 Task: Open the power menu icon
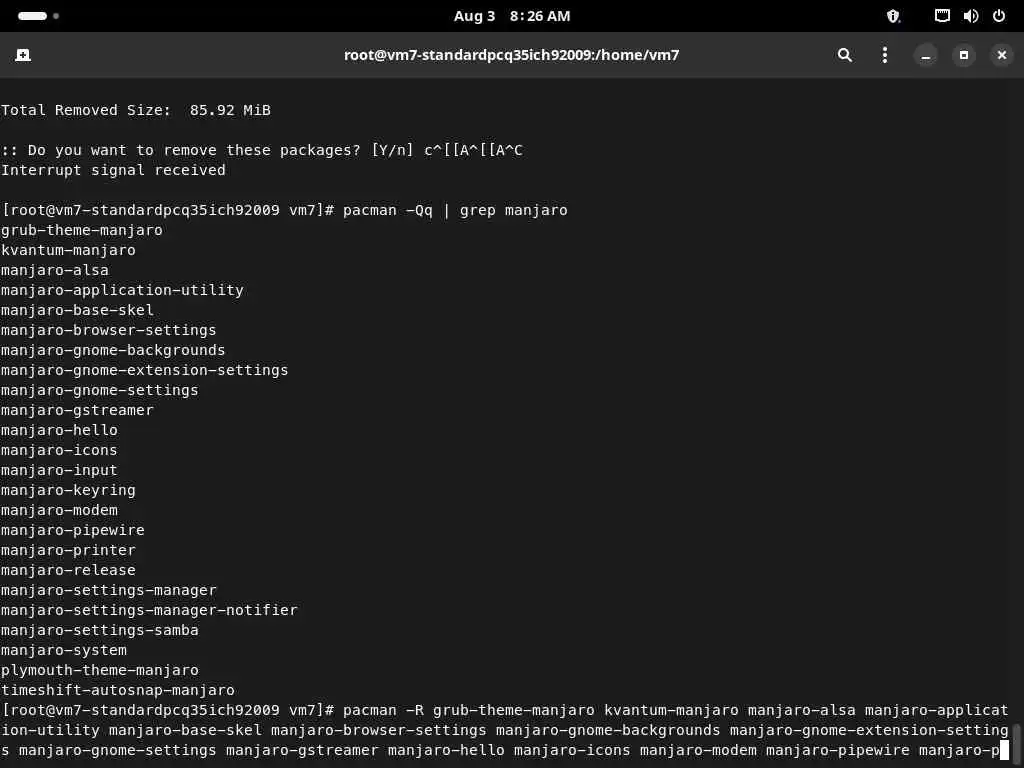point(999,16)
